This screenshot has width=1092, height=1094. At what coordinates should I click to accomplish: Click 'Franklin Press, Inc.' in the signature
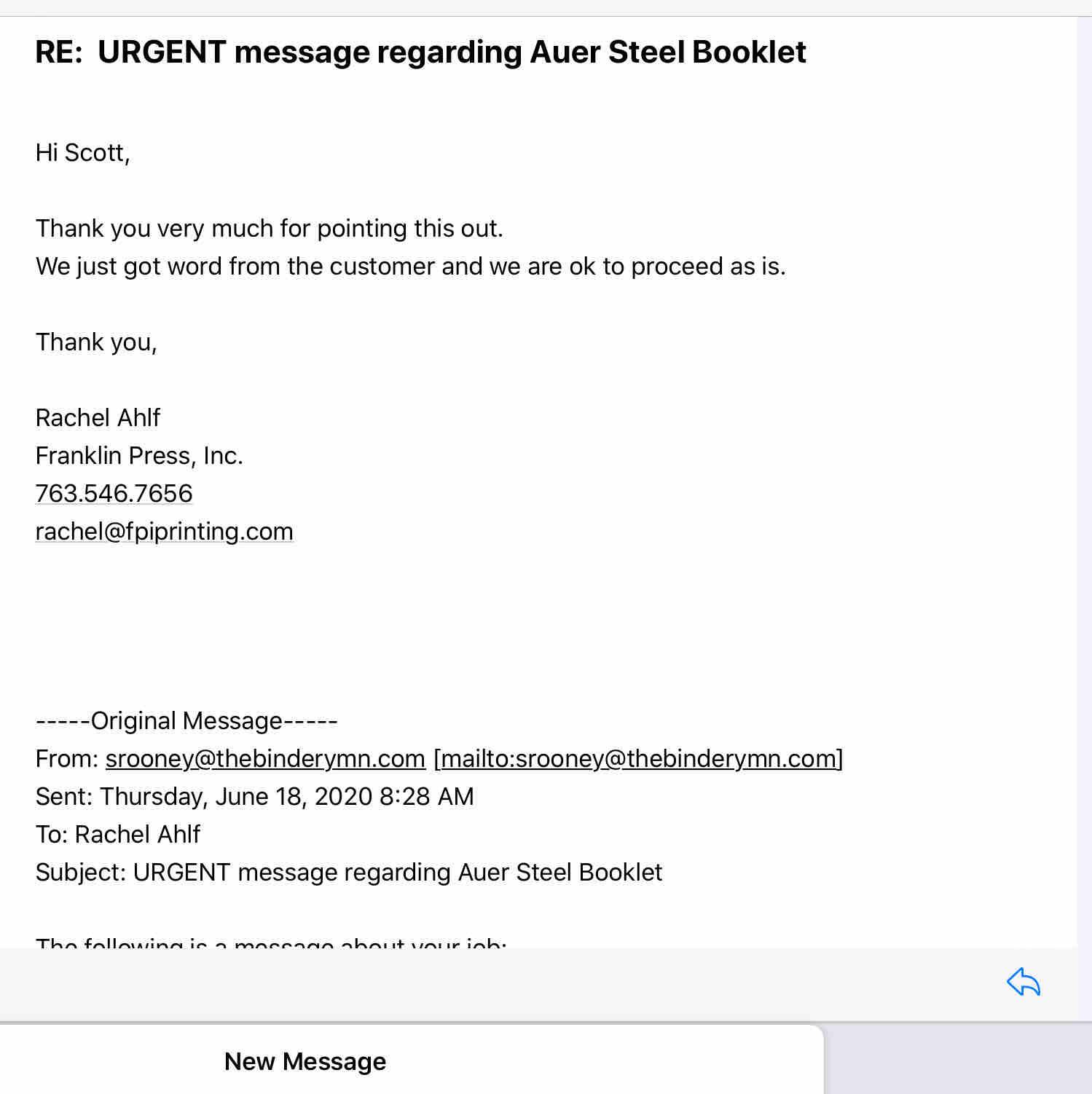point(139,456)
